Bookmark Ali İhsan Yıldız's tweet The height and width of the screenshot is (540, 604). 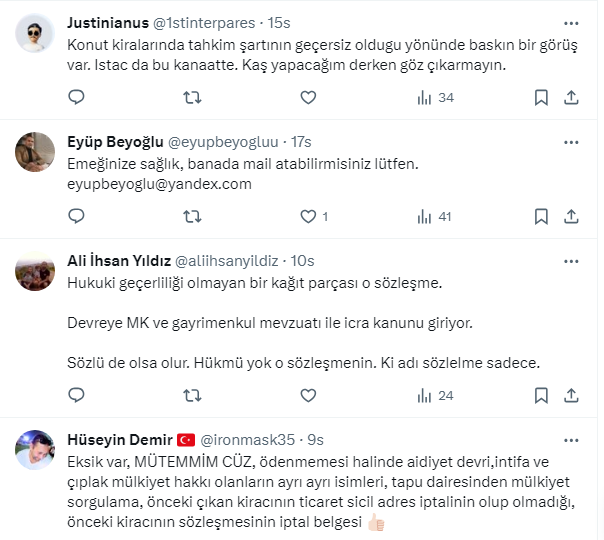click(x=541, y=395)
